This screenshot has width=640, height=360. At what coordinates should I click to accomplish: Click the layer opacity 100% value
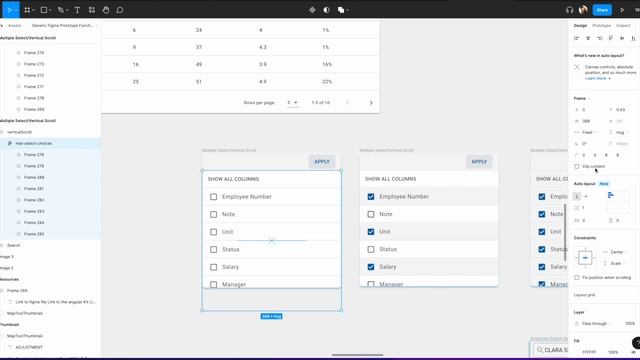tap(629, 324)
